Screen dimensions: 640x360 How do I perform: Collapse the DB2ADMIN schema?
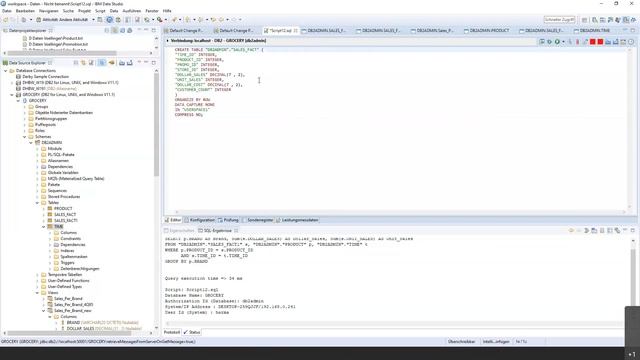click(31, 143)
